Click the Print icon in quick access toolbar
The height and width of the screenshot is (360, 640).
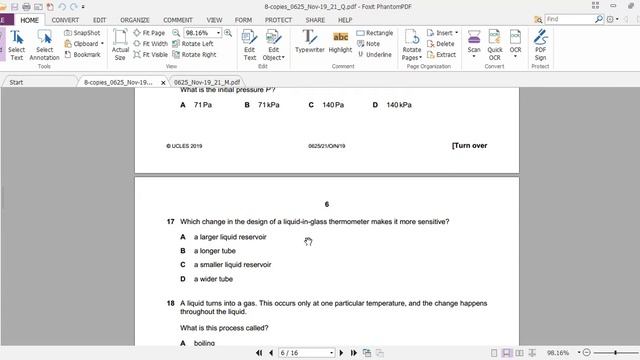pos(26,7)
